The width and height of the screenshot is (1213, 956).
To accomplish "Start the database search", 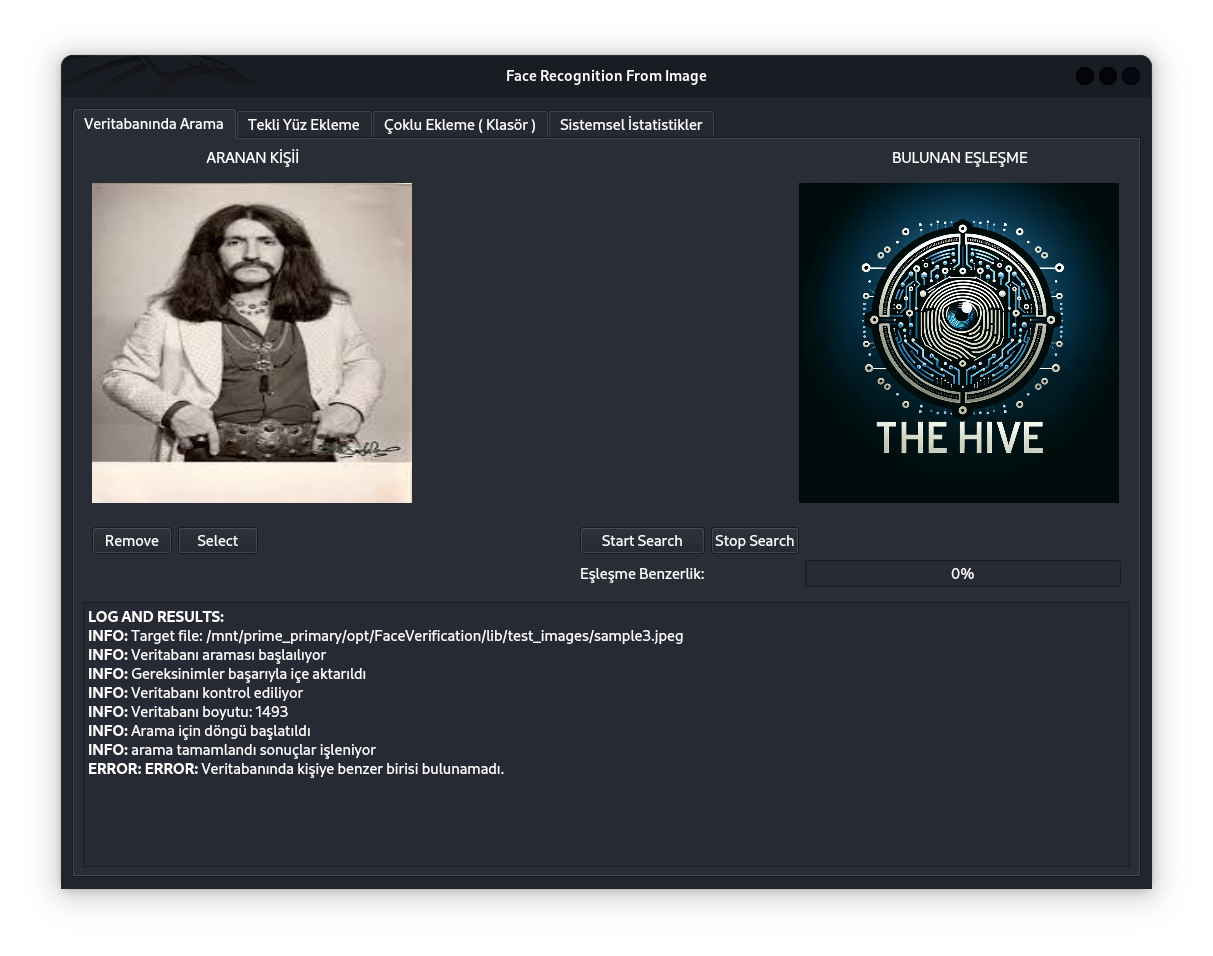I will pyautogui.click(x=642, y=541).
